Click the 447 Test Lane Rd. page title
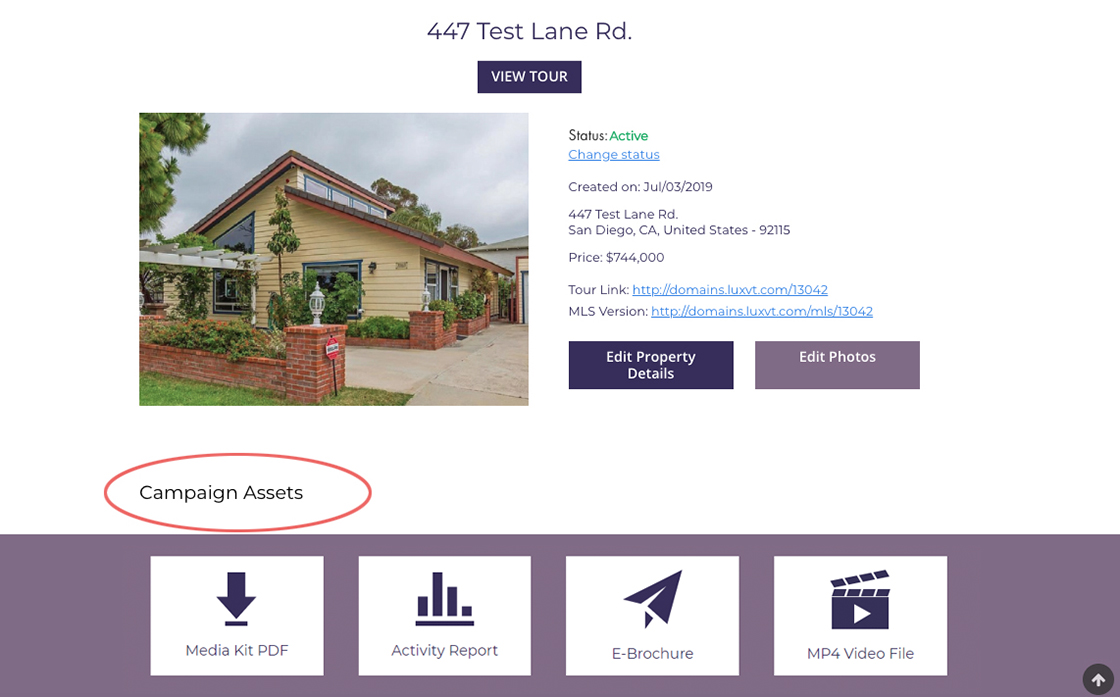 coord(529,31)
